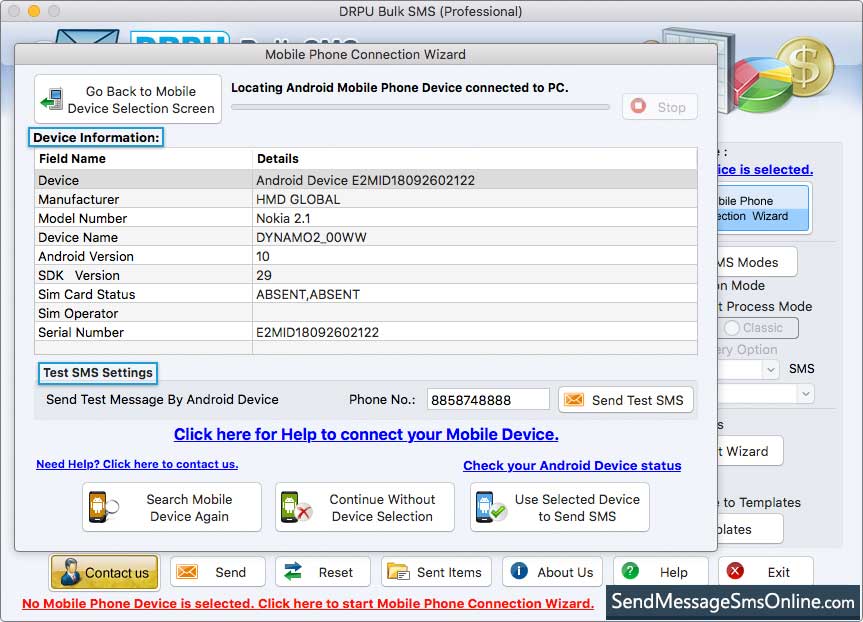Click the 'ice is selected' link behind wizard

pyautogui.click(x=765, y=170)
